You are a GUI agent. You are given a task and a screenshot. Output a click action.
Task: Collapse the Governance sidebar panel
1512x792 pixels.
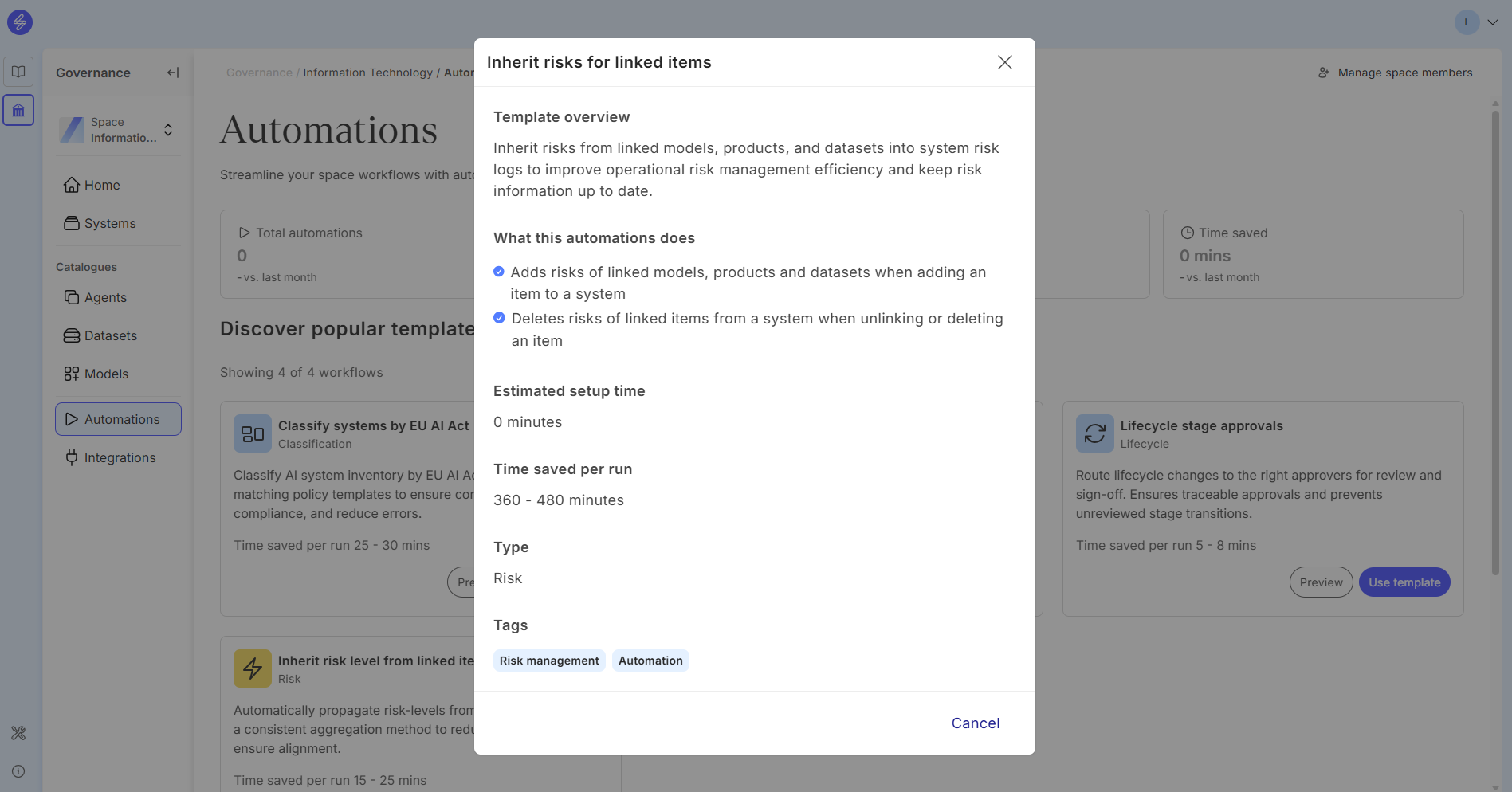(173, 73)
